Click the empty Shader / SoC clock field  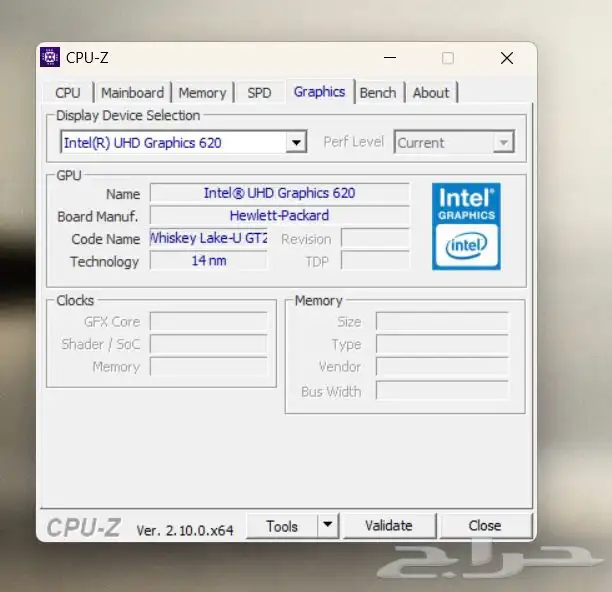click(209, 344)
